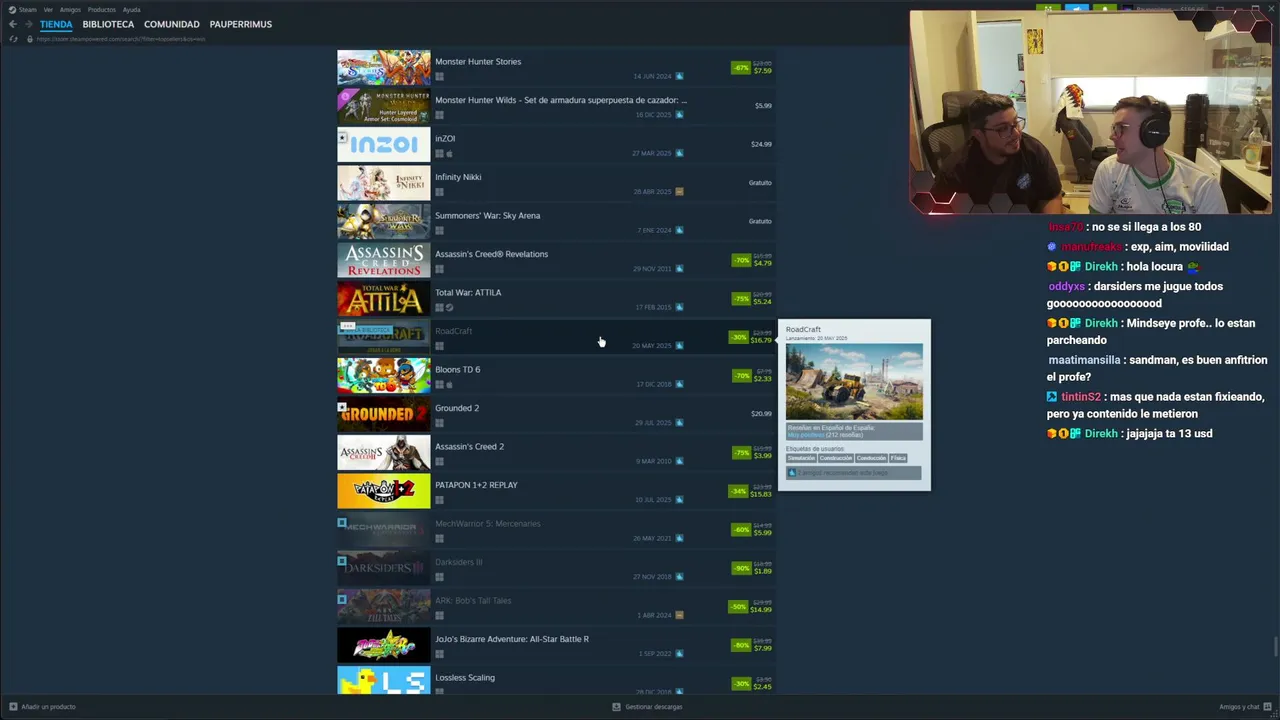The image size is (1280, 720).
Task: Open ARK: Bob's Tall Tales listing
Action: pyautogui.click(x=556, y=607)
